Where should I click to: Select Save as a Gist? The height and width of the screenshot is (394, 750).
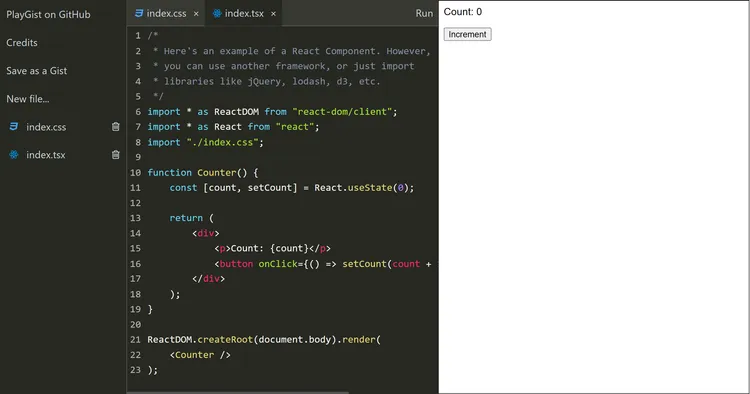(37, 71)
